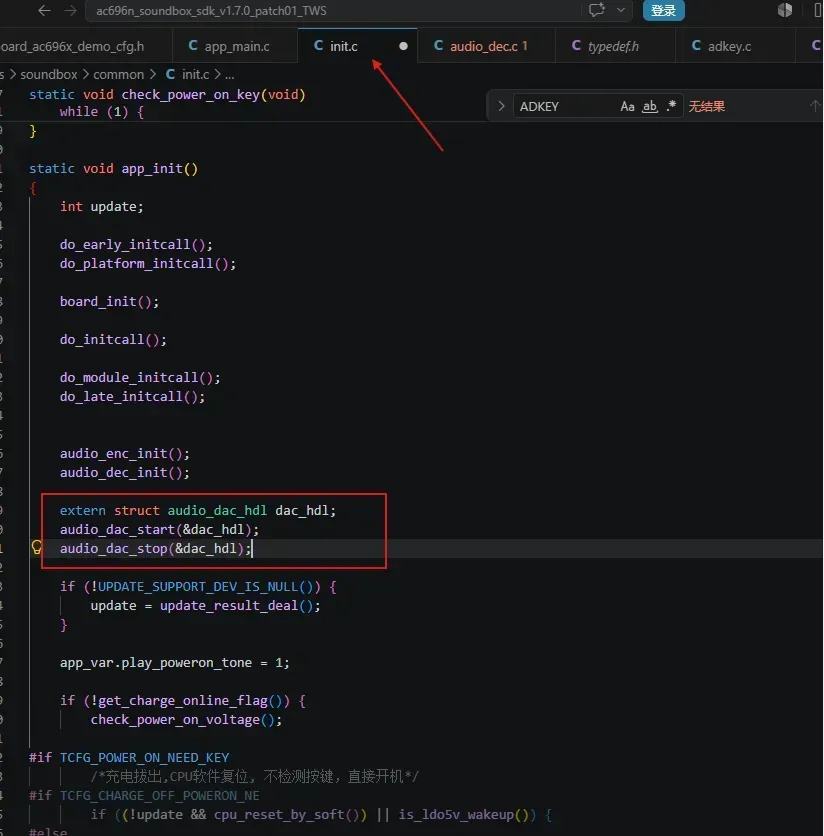Click TCFG_CHARGE_OFF_POWERON_NE macro
The height and width of the screenshot is (836, 824).
(159, 796)
